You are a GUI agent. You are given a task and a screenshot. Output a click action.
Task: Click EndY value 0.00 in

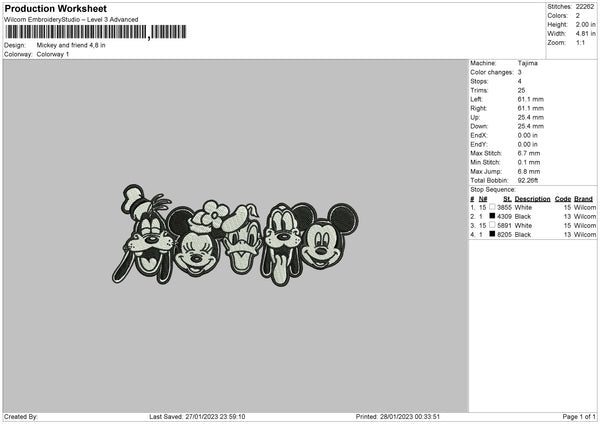527,145
